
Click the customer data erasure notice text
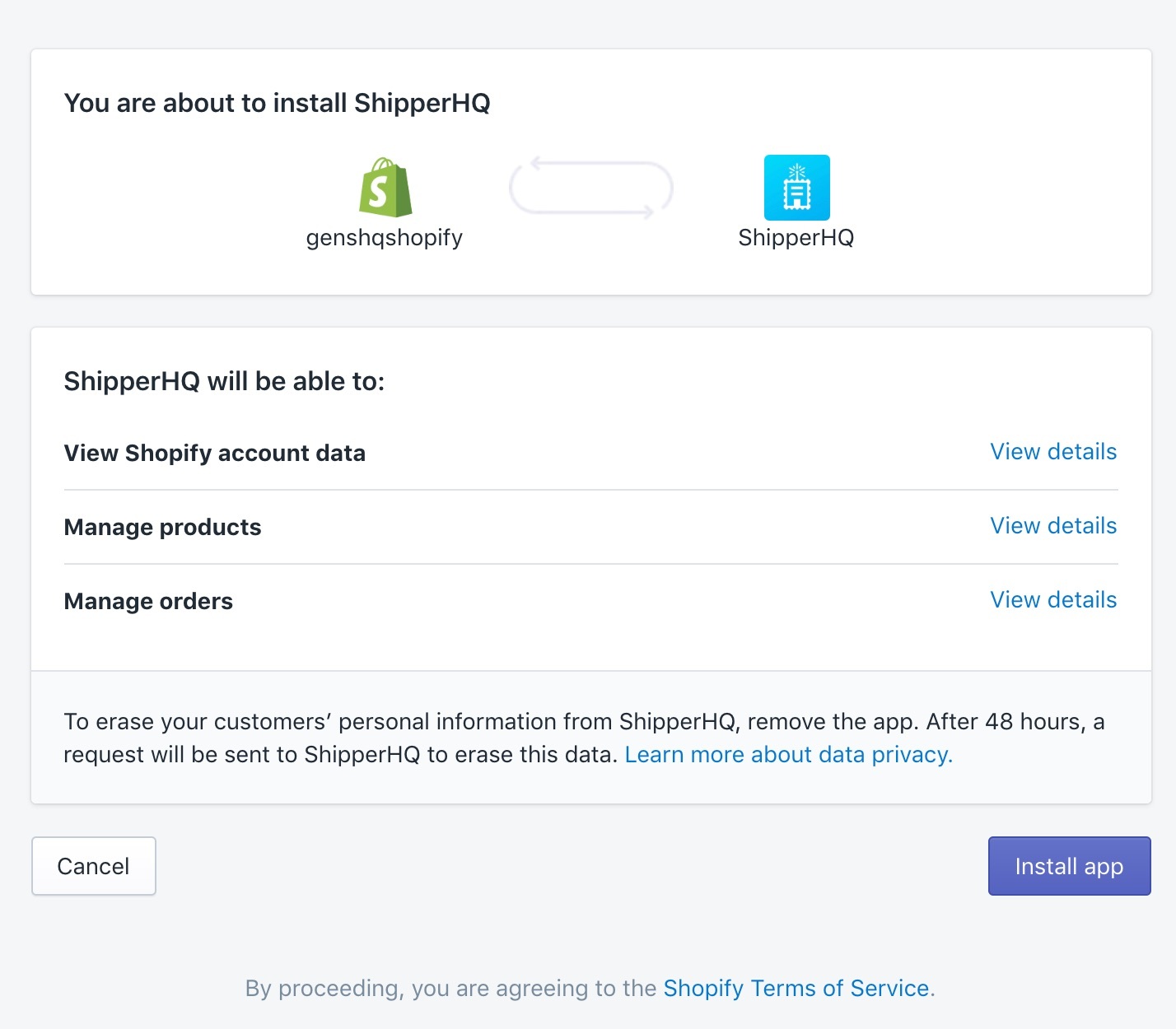click(x=412, y=722)
